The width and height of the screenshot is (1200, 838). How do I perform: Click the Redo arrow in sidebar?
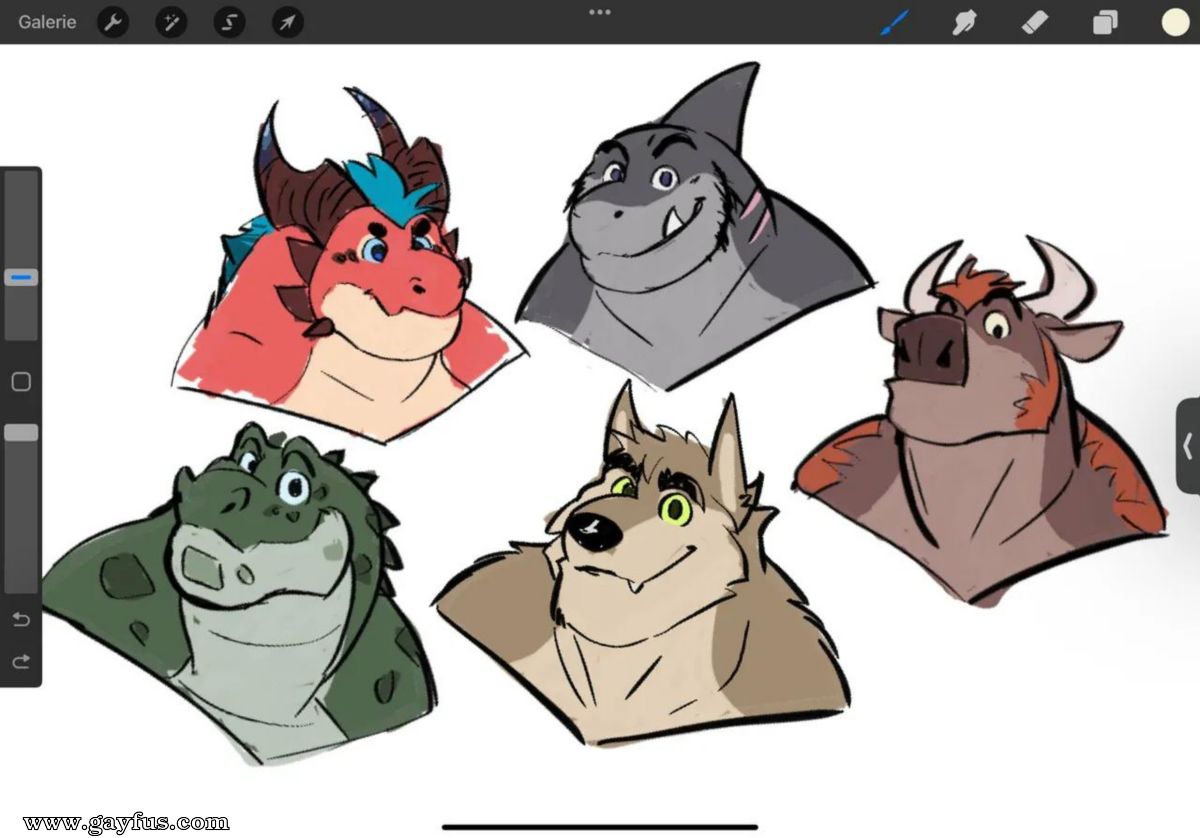21,661
